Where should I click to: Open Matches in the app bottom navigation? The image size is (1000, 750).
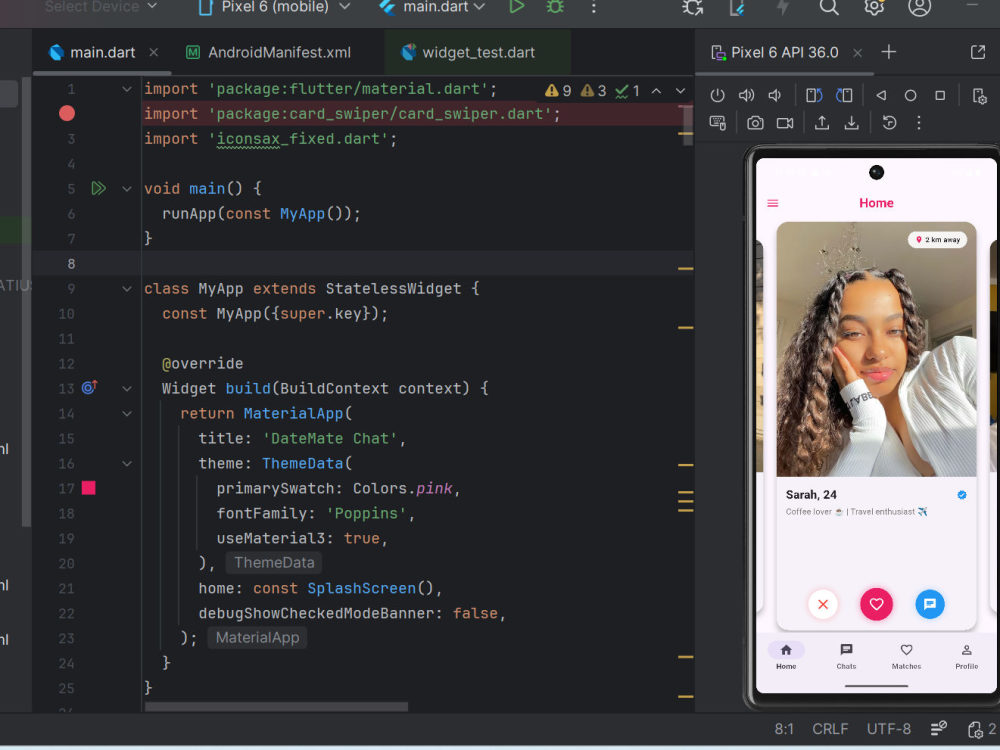(906, 656)
